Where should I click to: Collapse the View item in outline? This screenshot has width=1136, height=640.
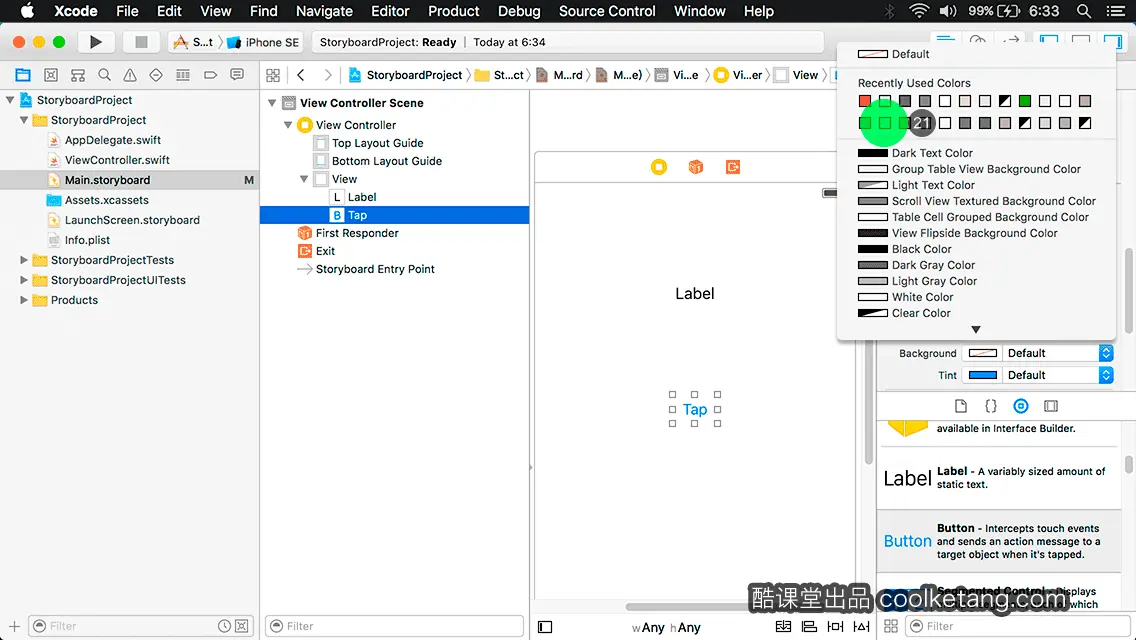(x=304, y=179)
